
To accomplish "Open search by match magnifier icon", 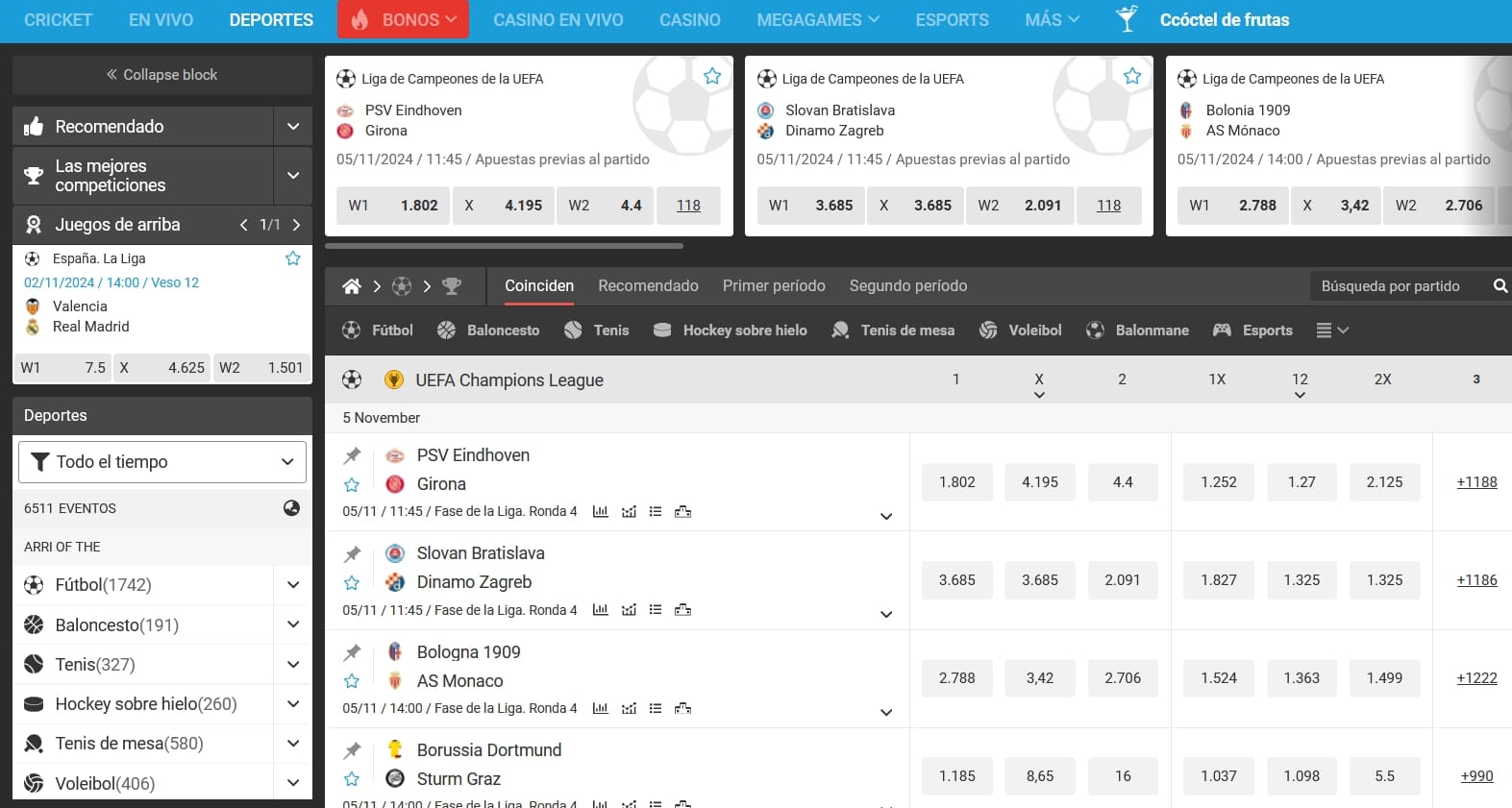I will [x=1500, y=286].
